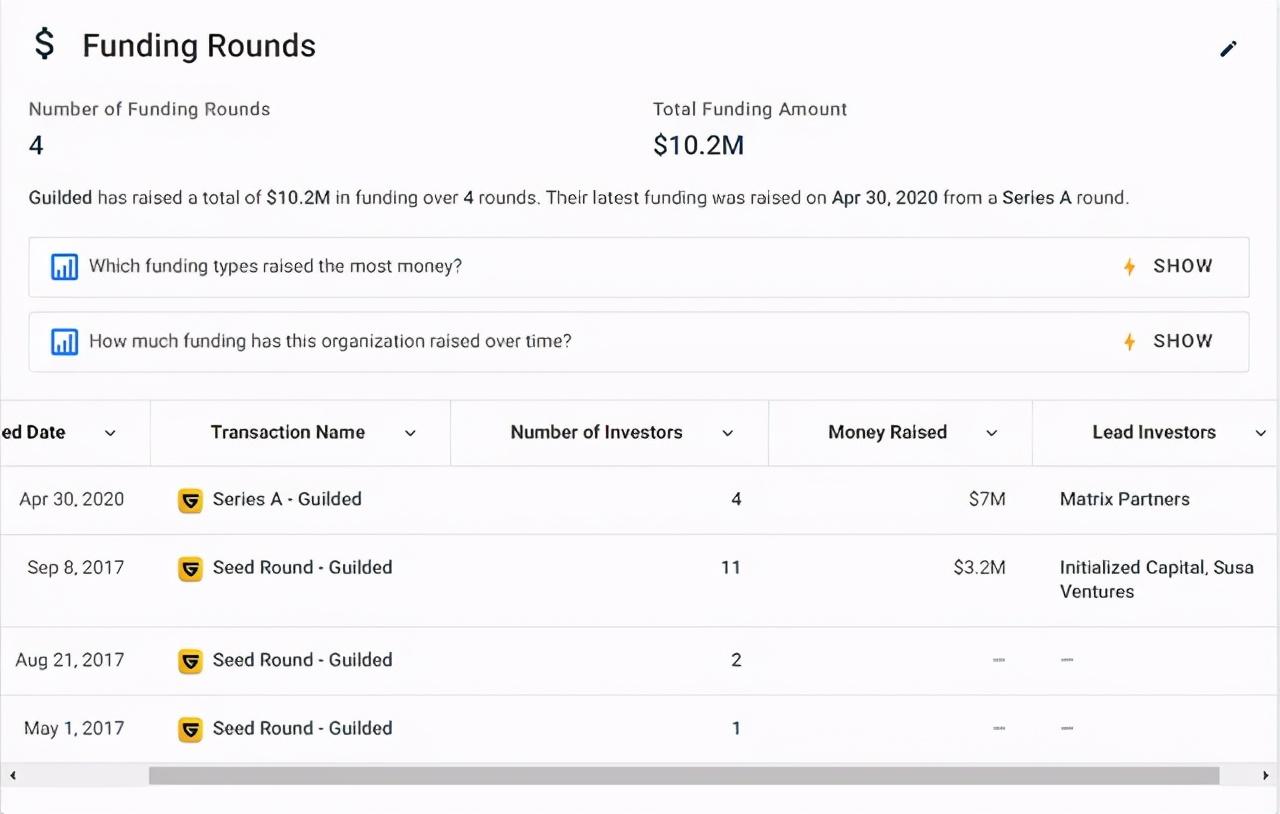1280x814 pixels.
Task: Open Number of Investors column dropdown arrow
Action: (728, 433)
